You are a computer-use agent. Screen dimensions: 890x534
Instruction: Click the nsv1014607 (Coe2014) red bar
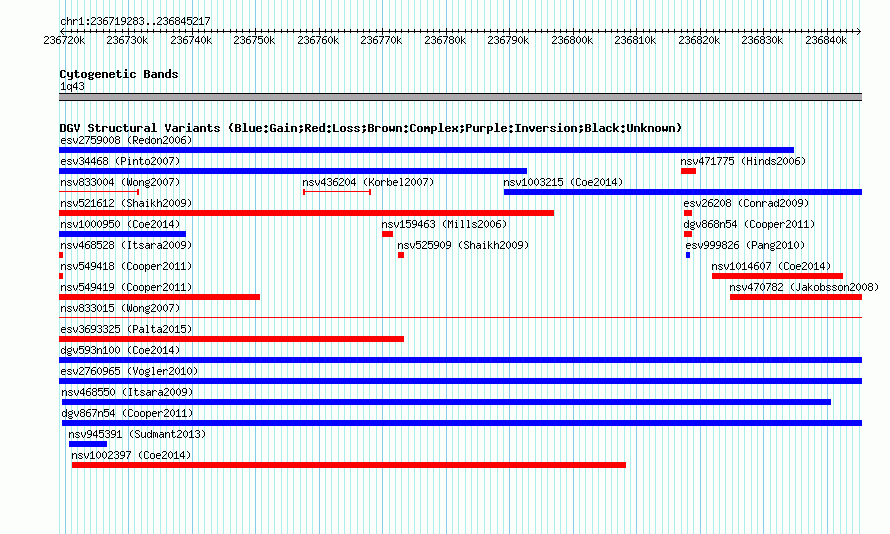pos(778,276)
